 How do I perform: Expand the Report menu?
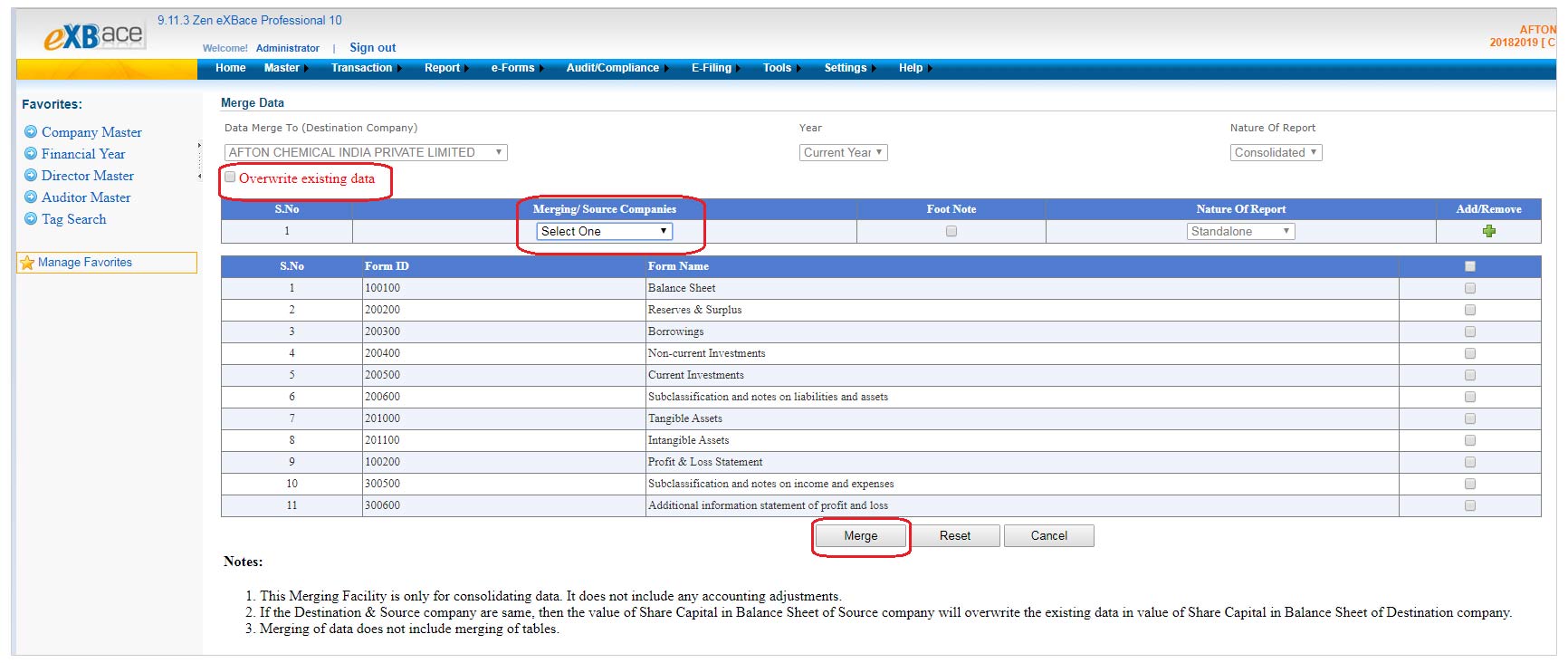click(x=446, y=68)
